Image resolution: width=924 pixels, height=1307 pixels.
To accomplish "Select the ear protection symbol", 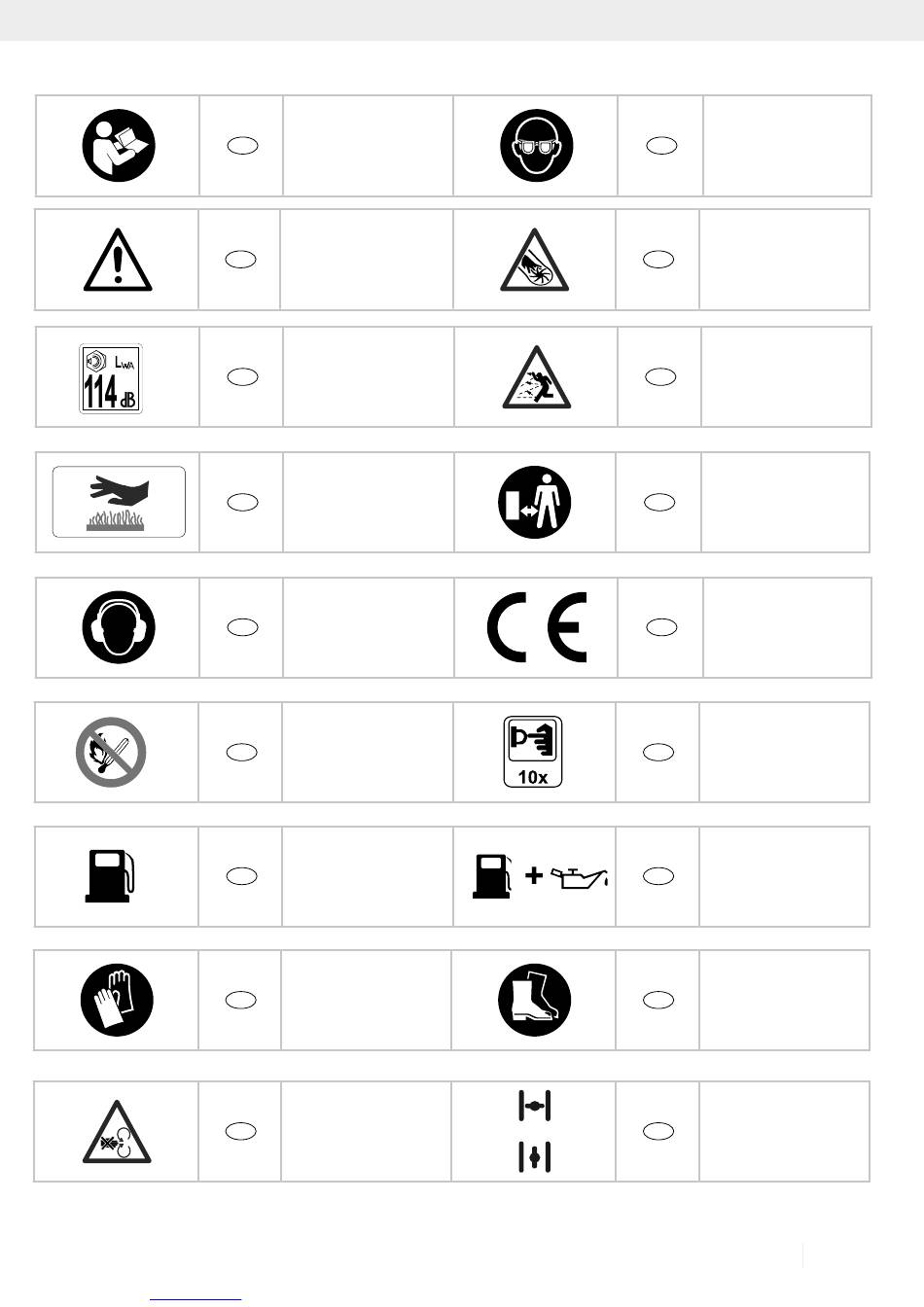I will (x=118, y=627).
